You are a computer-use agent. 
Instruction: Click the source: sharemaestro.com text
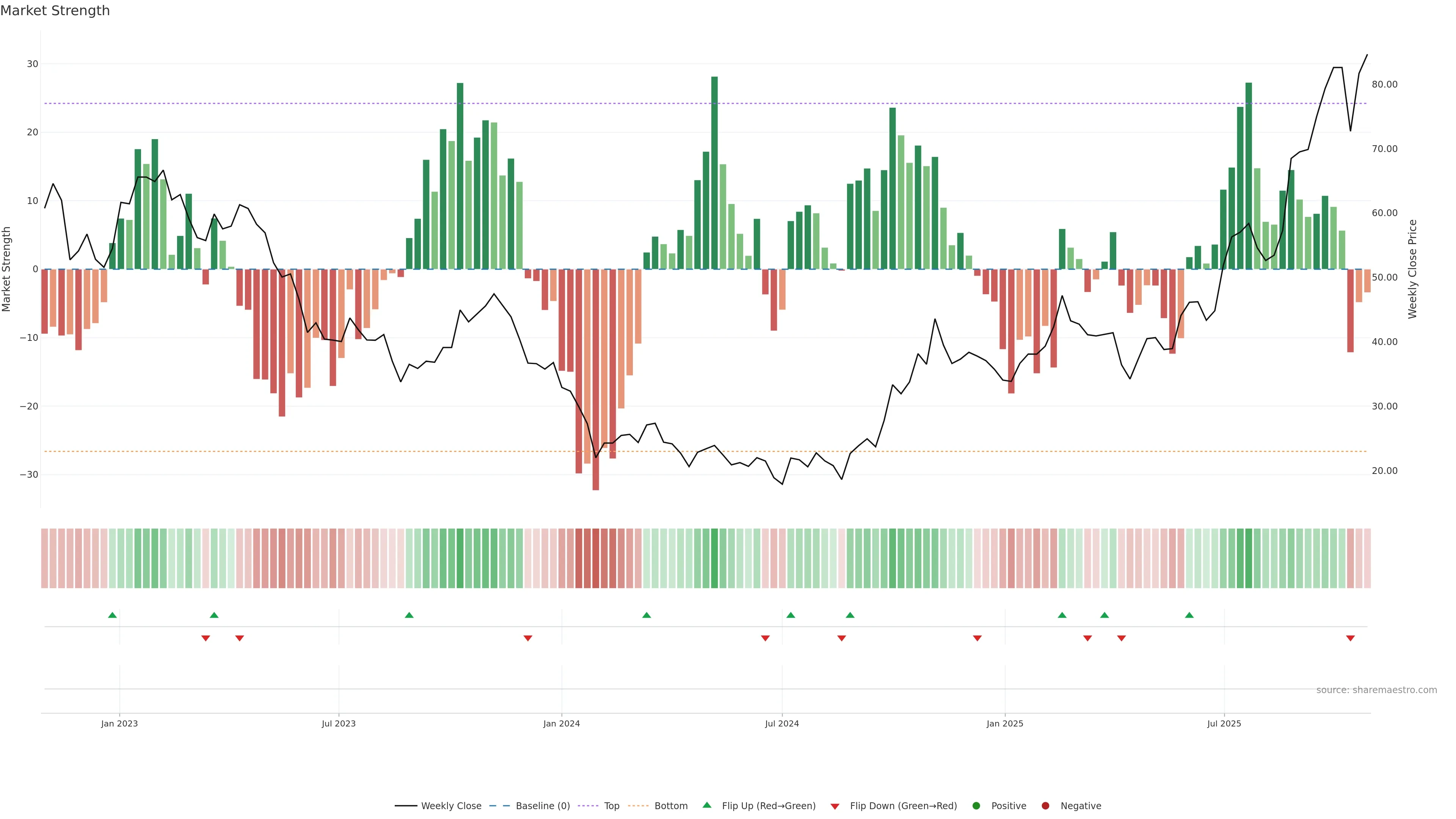pos(1376,690)
